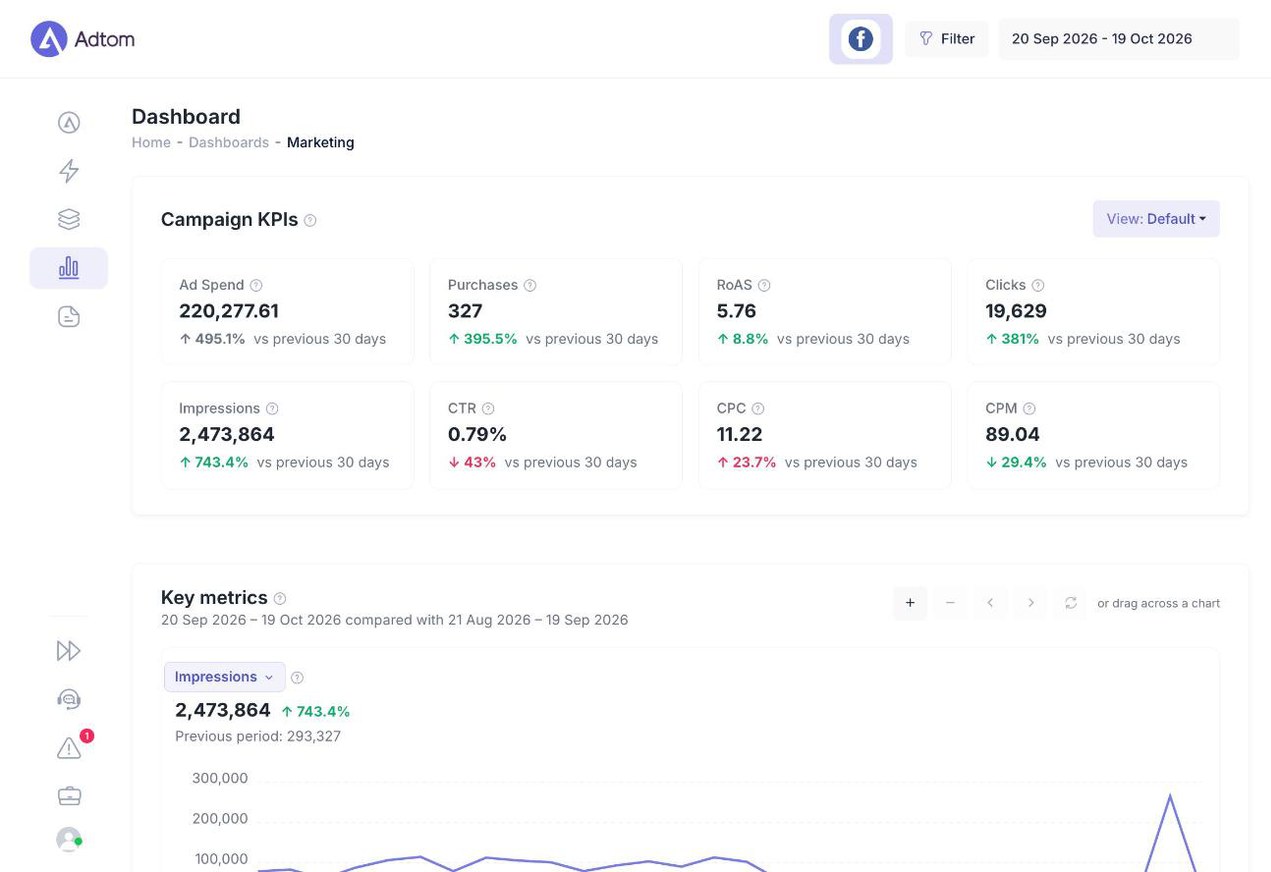Open the user profile avatar
The image size is (1271, 872).
click(x=69, y=839)
